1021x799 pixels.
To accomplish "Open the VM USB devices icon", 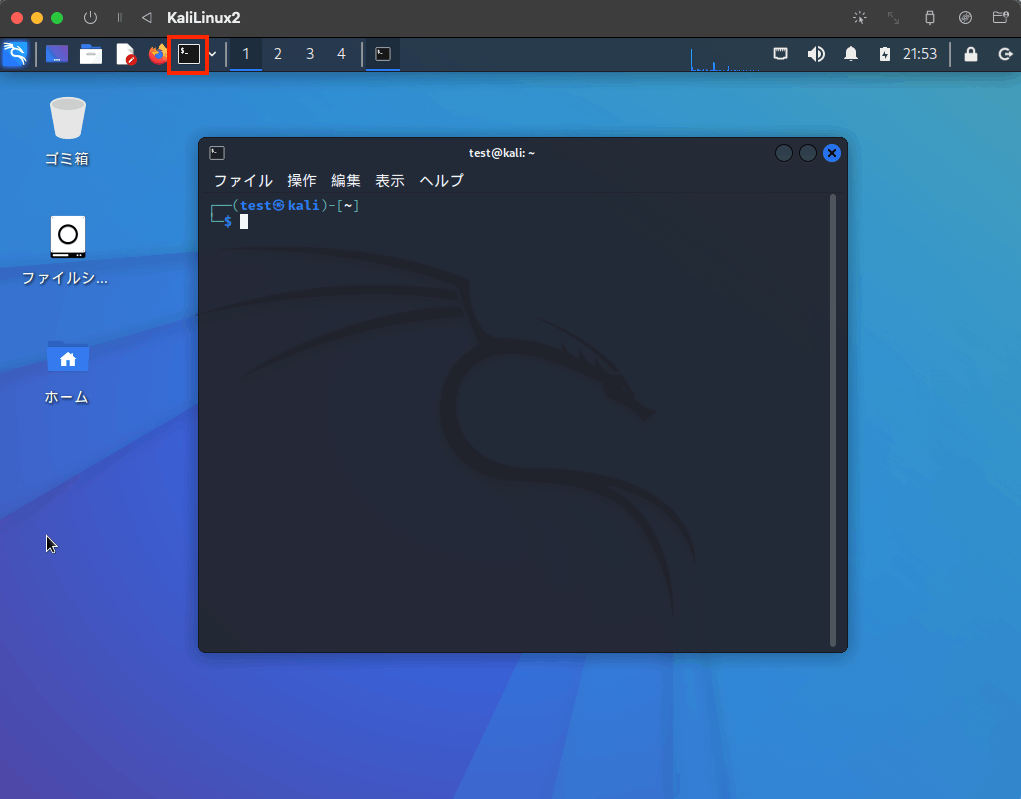I will tap(930, 18).
